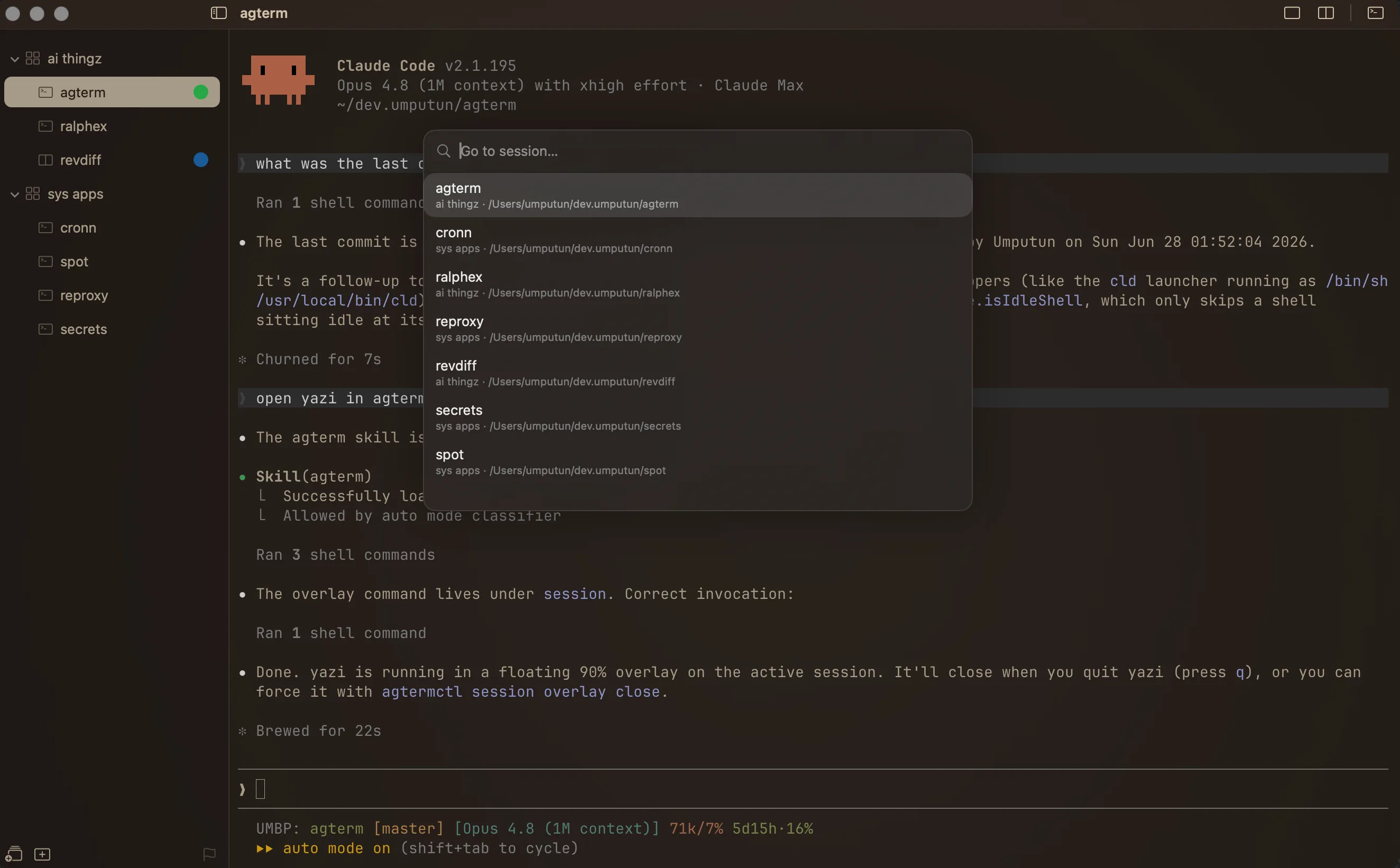Choose ralphex in the session palette
This screenshot has height=868, width=1400.
coord(697,284)
